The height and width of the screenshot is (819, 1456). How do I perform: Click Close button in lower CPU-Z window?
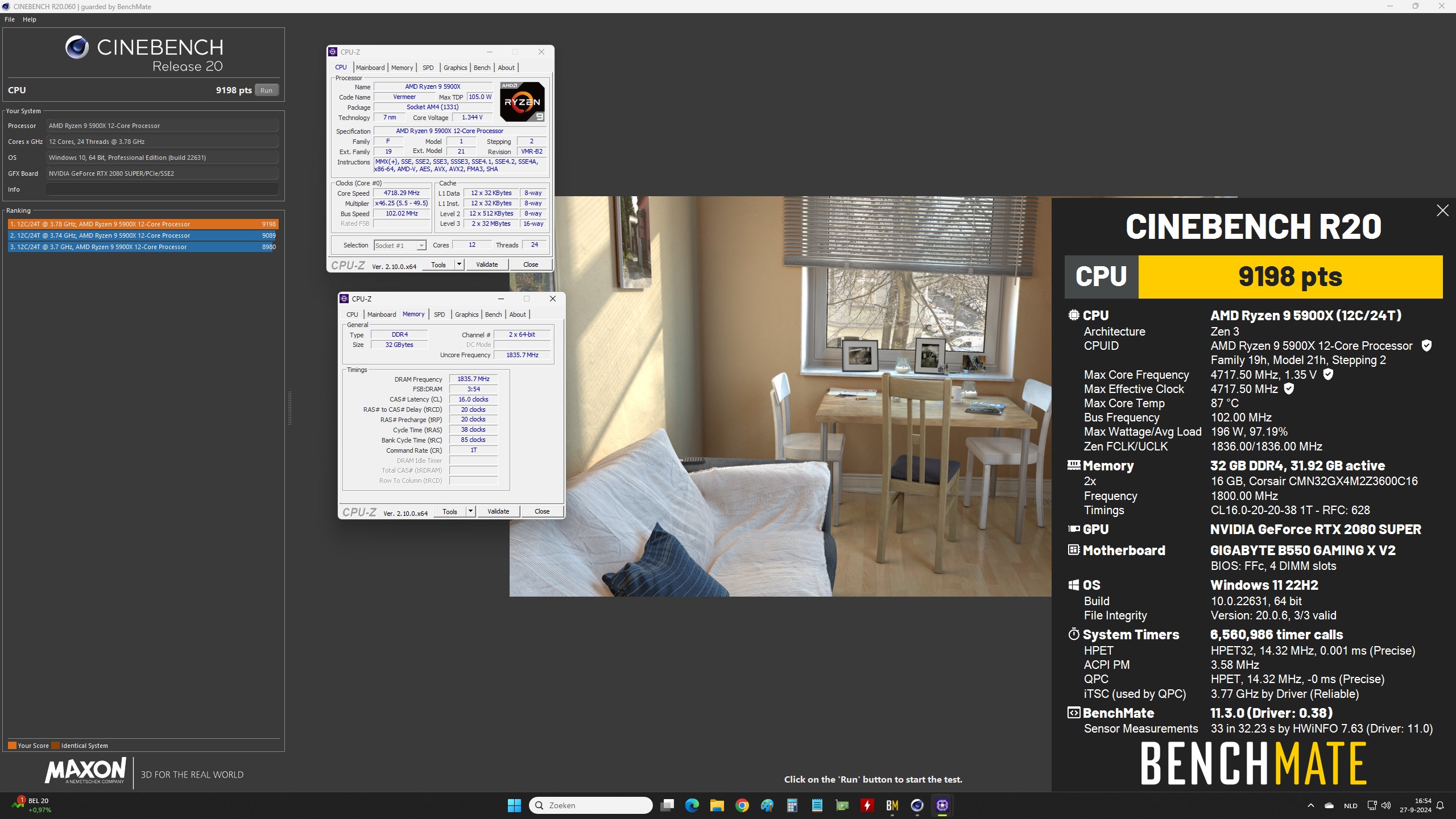click(x=542, y=511)
